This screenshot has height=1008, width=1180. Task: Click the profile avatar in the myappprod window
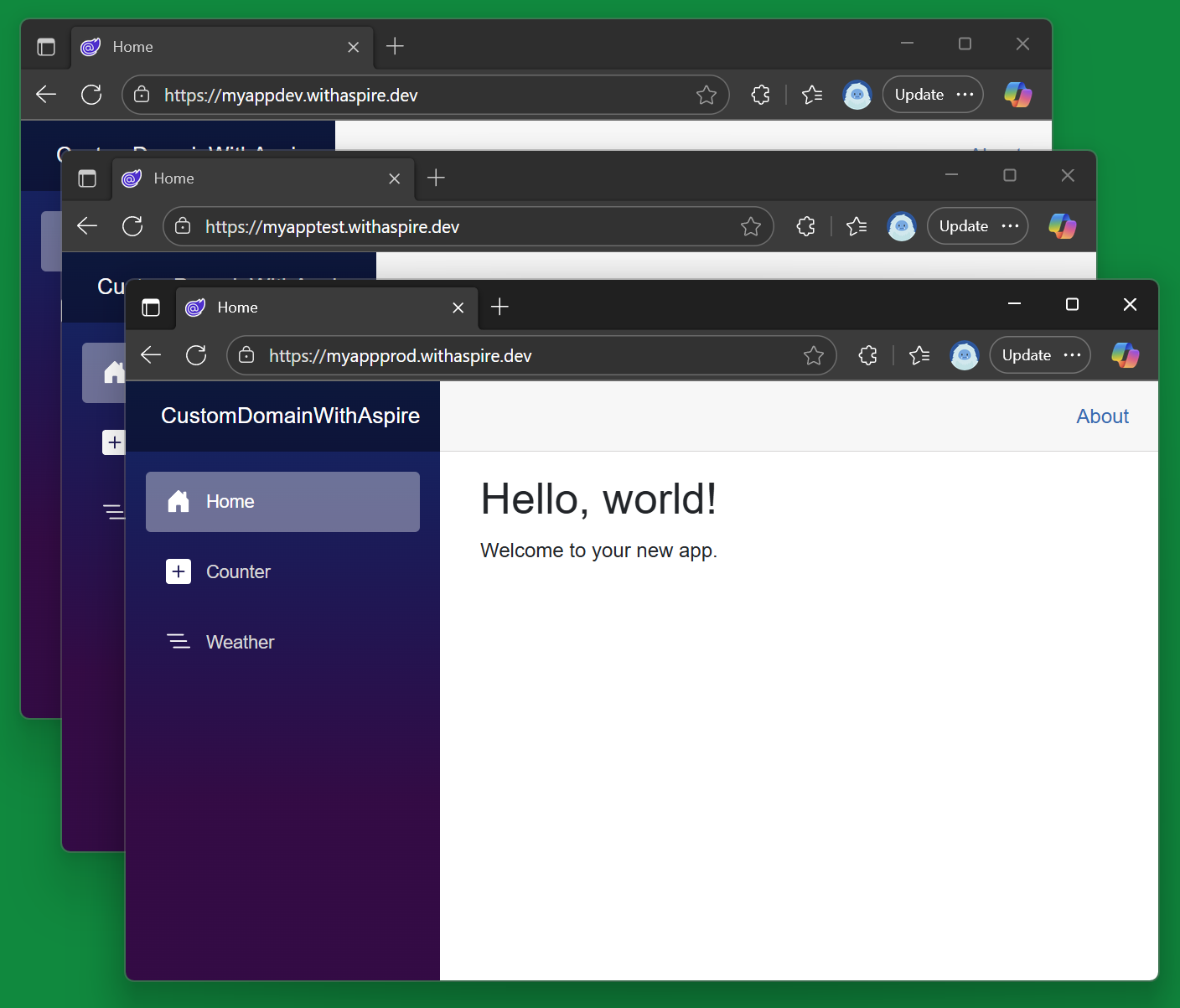tap(964, 355)
